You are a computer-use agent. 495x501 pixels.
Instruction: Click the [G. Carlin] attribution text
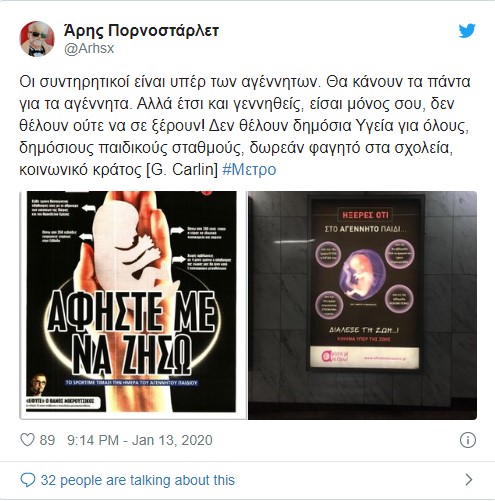tap(182, 169)
